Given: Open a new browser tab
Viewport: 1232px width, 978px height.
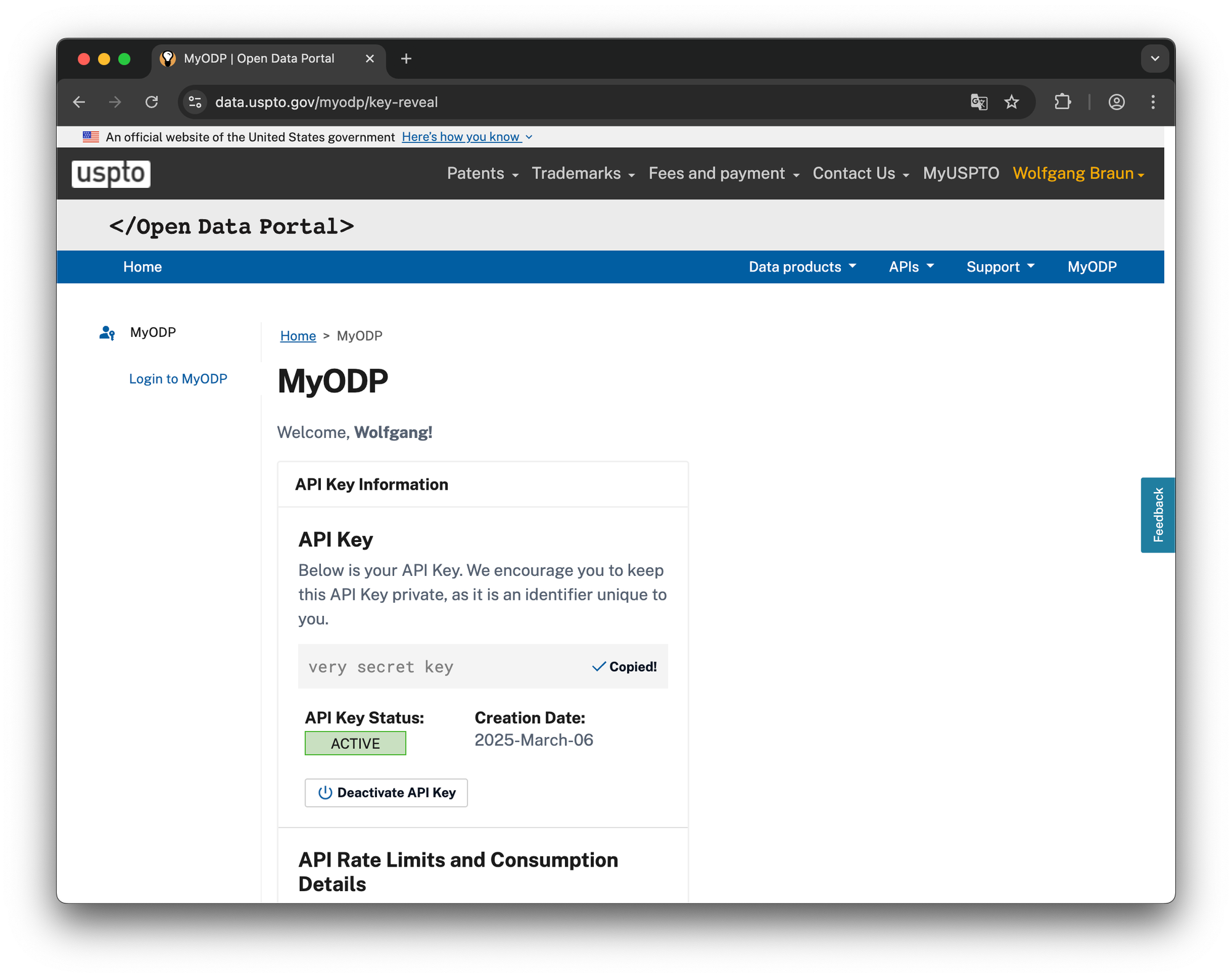Looking at the screenshot, I should [406, 59].
